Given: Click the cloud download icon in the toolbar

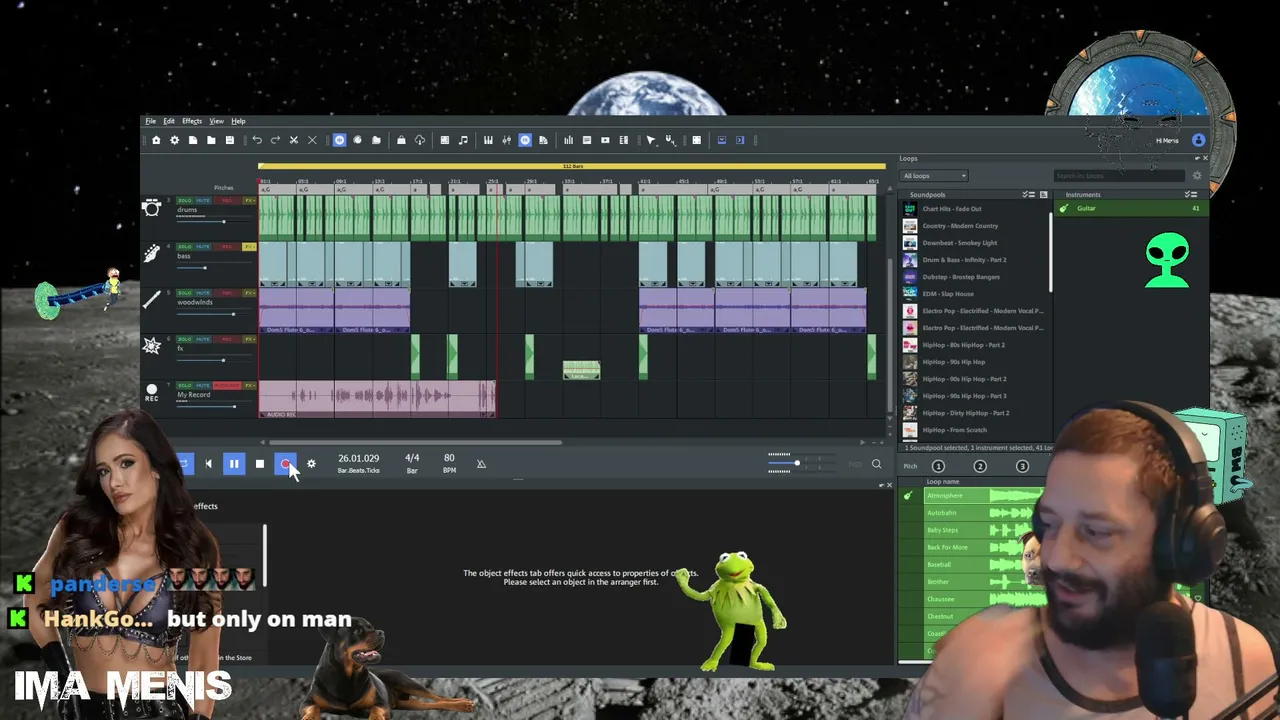Looking at the screenshot, I should (x=420, y=140).
